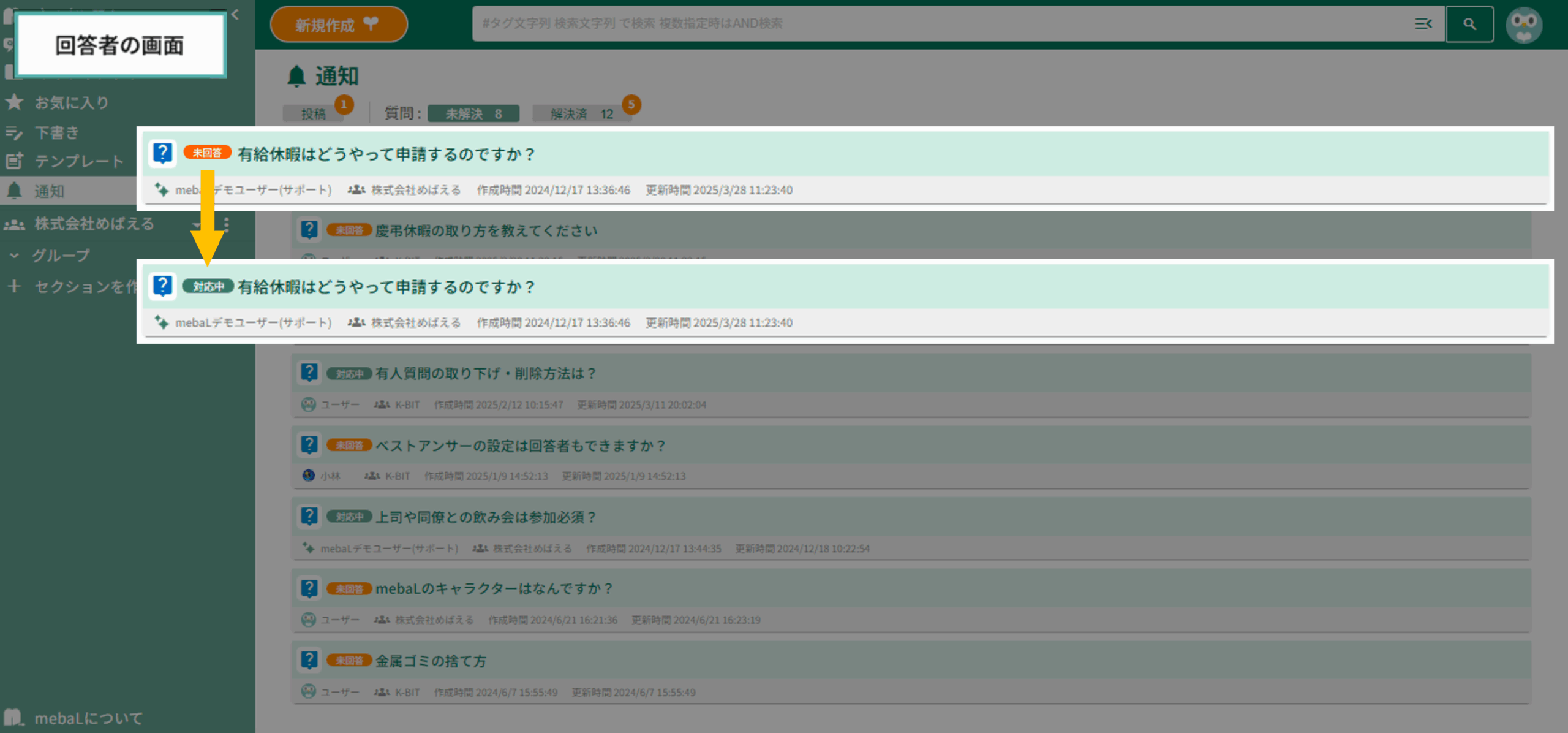Viewport: 1568px width, 733px height.
Task: Click the mebaLについて book icon
Action: (13, 717)
